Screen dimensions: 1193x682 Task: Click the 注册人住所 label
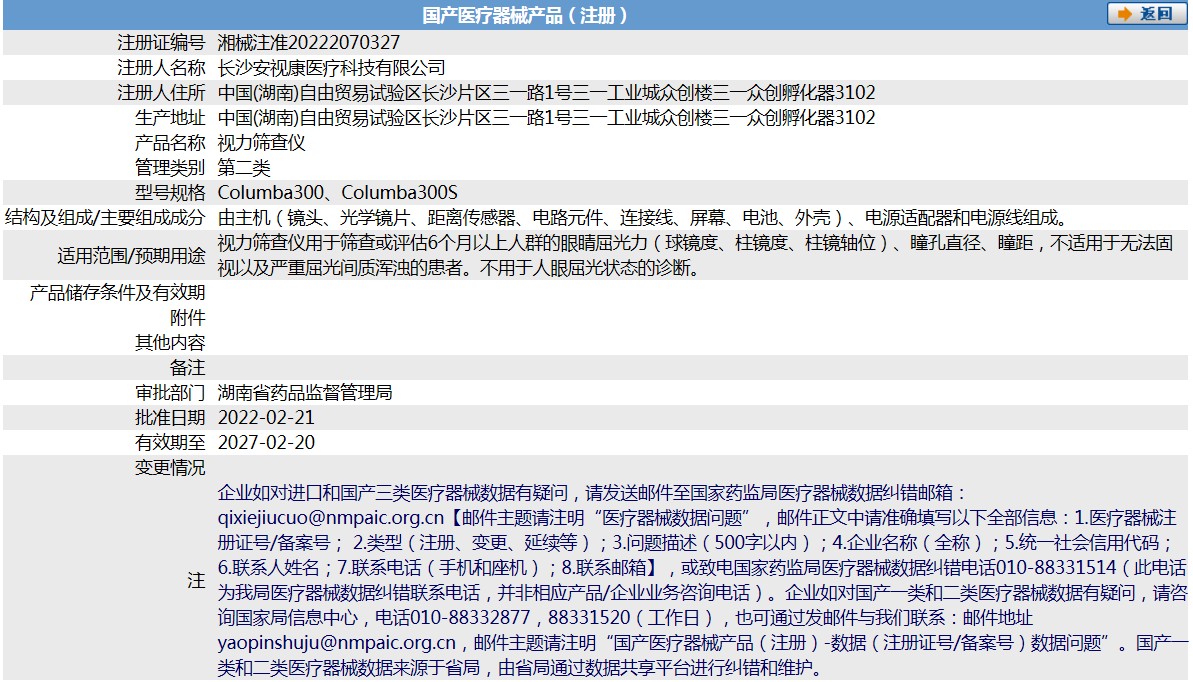coord(161,93)
